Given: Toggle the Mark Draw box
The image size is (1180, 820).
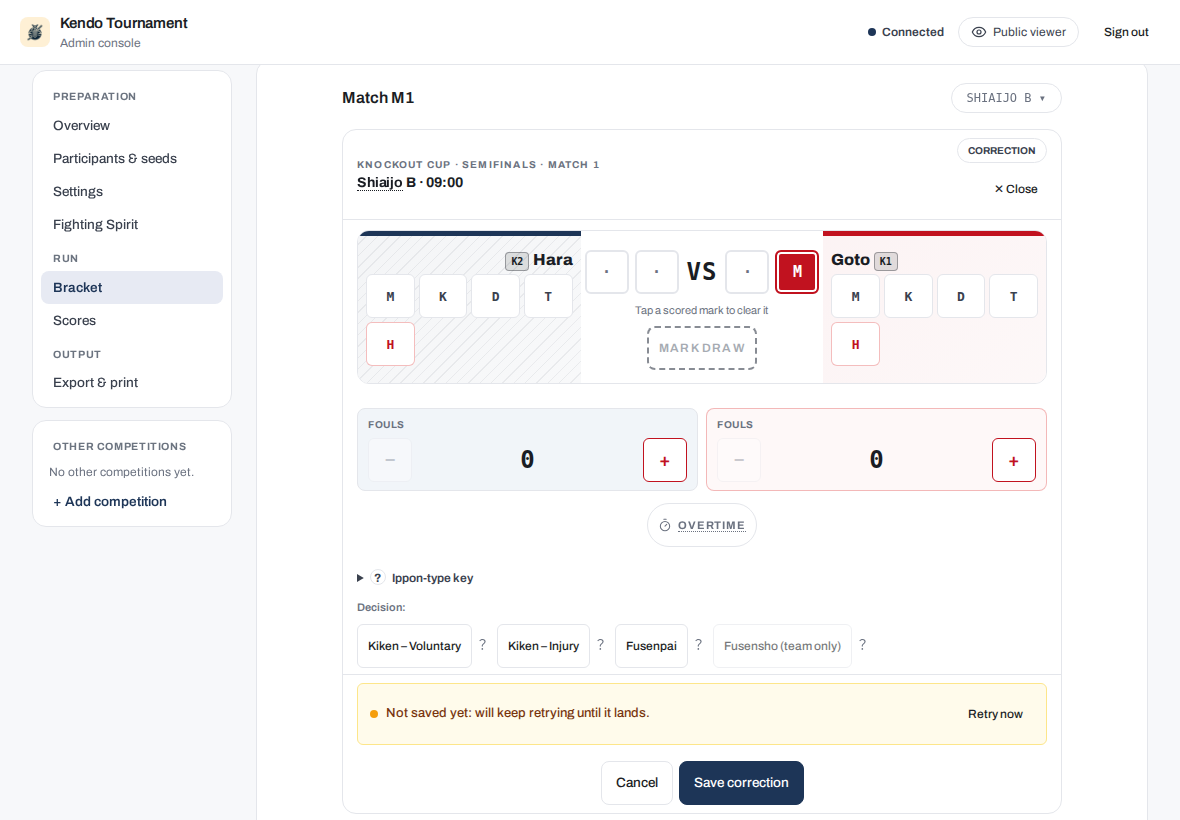Looking at the screenshot, I should [x=701, y=348].
